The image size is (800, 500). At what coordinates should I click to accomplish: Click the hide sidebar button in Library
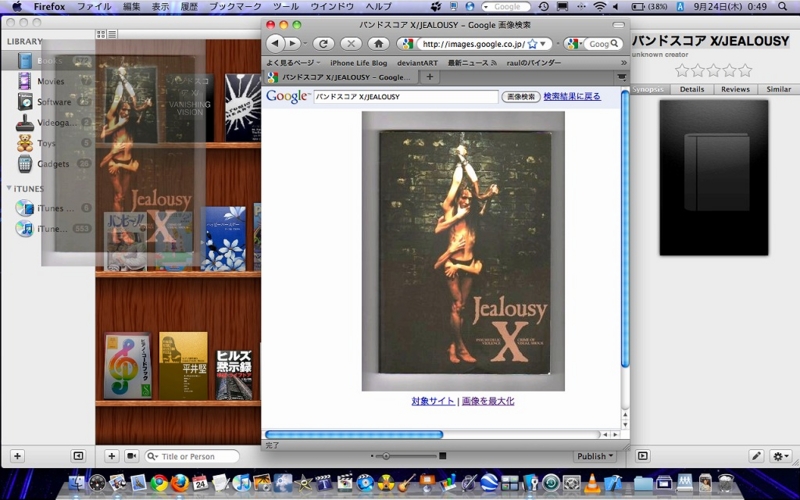[x=78, y=456]
